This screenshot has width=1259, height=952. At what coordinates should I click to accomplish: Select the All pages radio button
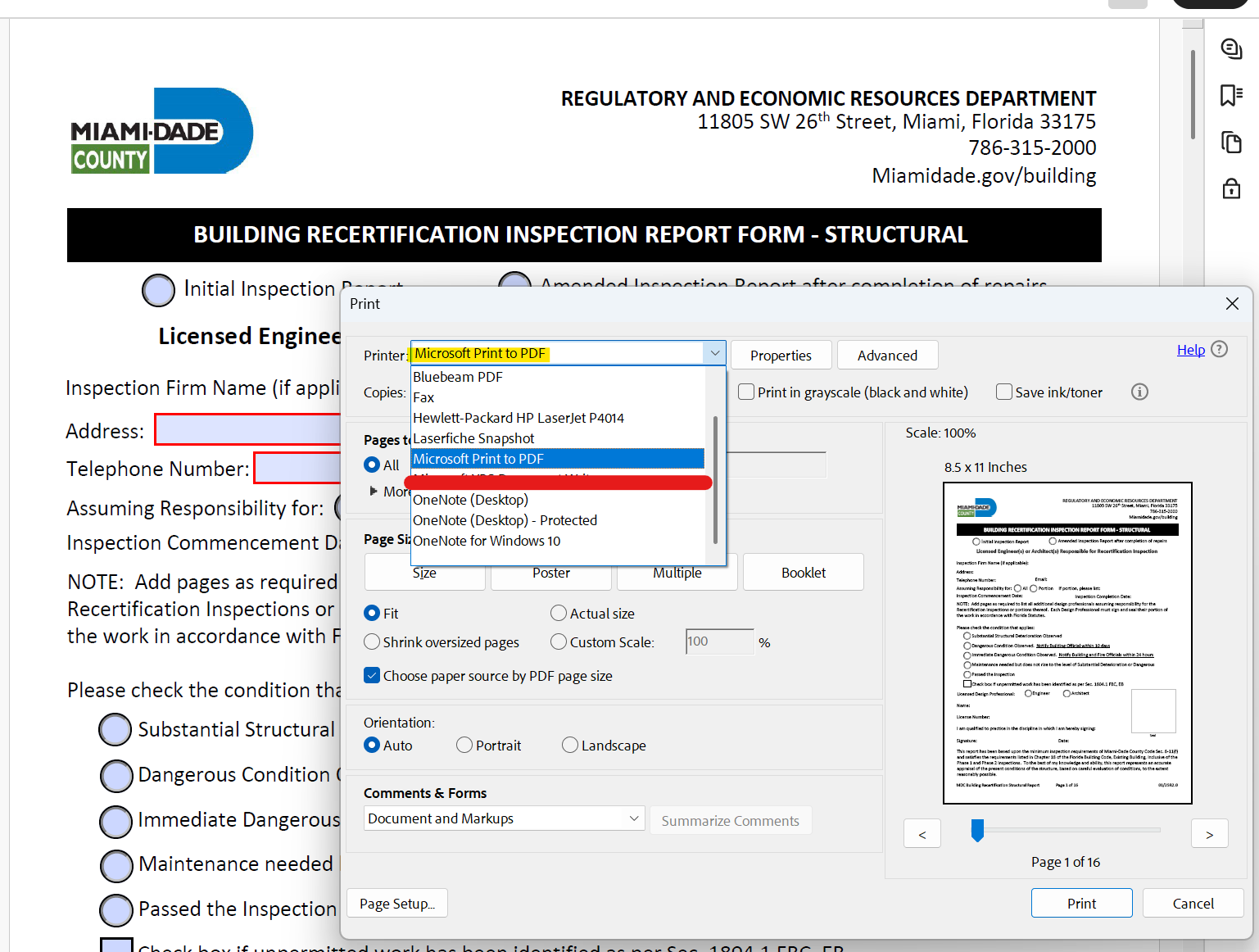(372, 465)
